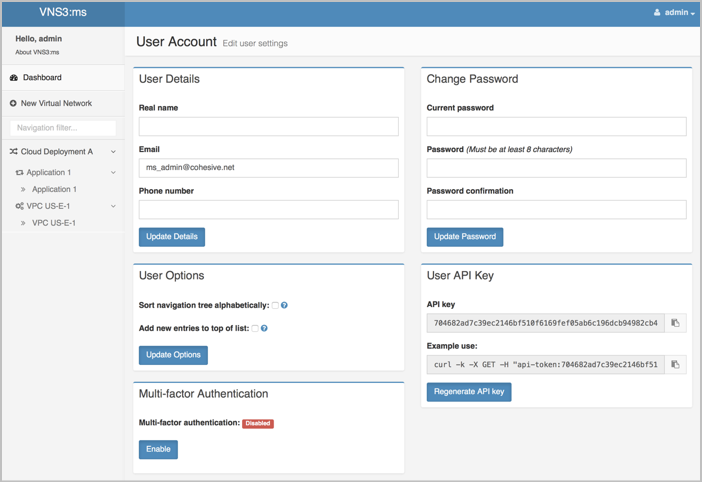
Task: Collapse the Cloud Deployment A chevron
Action: point(113,152)
